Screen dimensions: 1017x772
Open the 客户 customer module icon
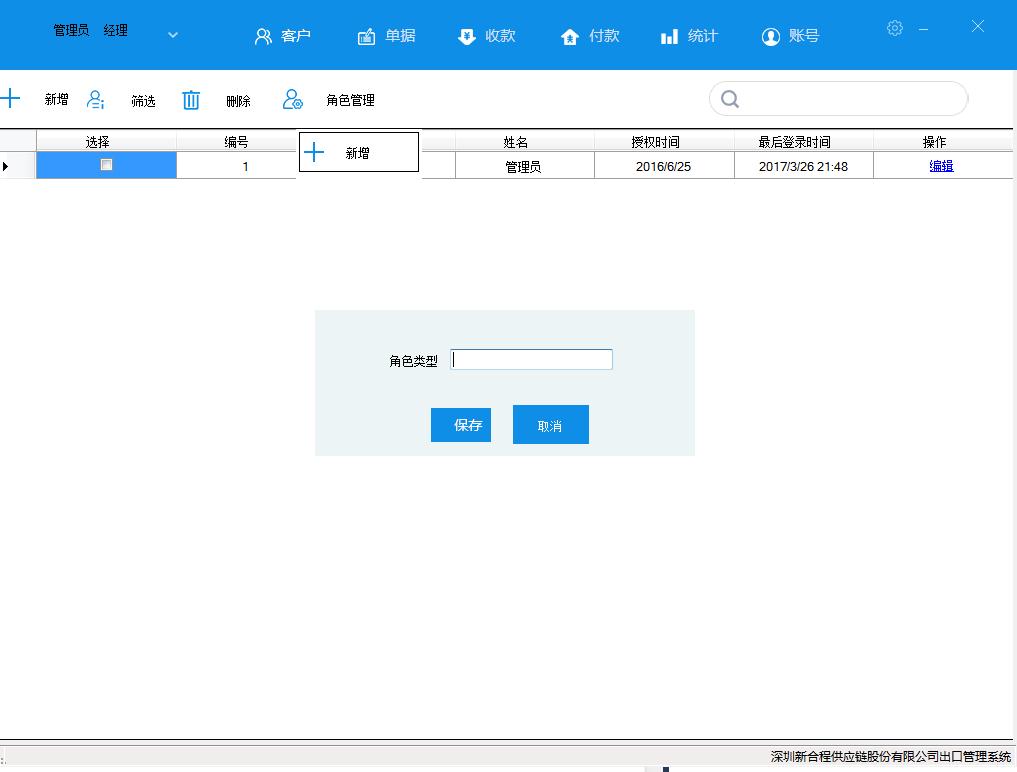tap(263, 36)
